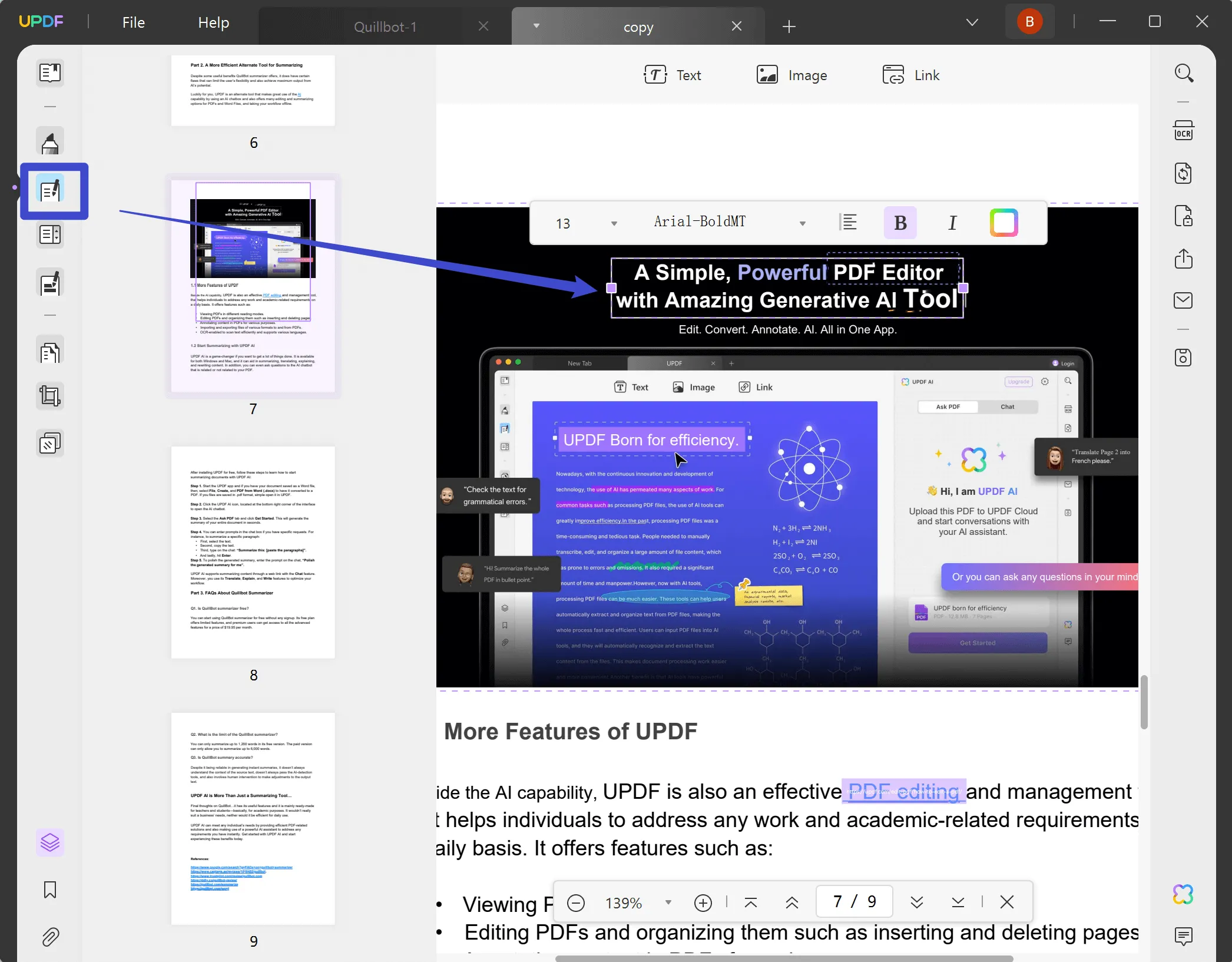This screenshot has width=1232, height=962.
Task: Select the text alignment icon in toolbar
Action: pos(849,223)
